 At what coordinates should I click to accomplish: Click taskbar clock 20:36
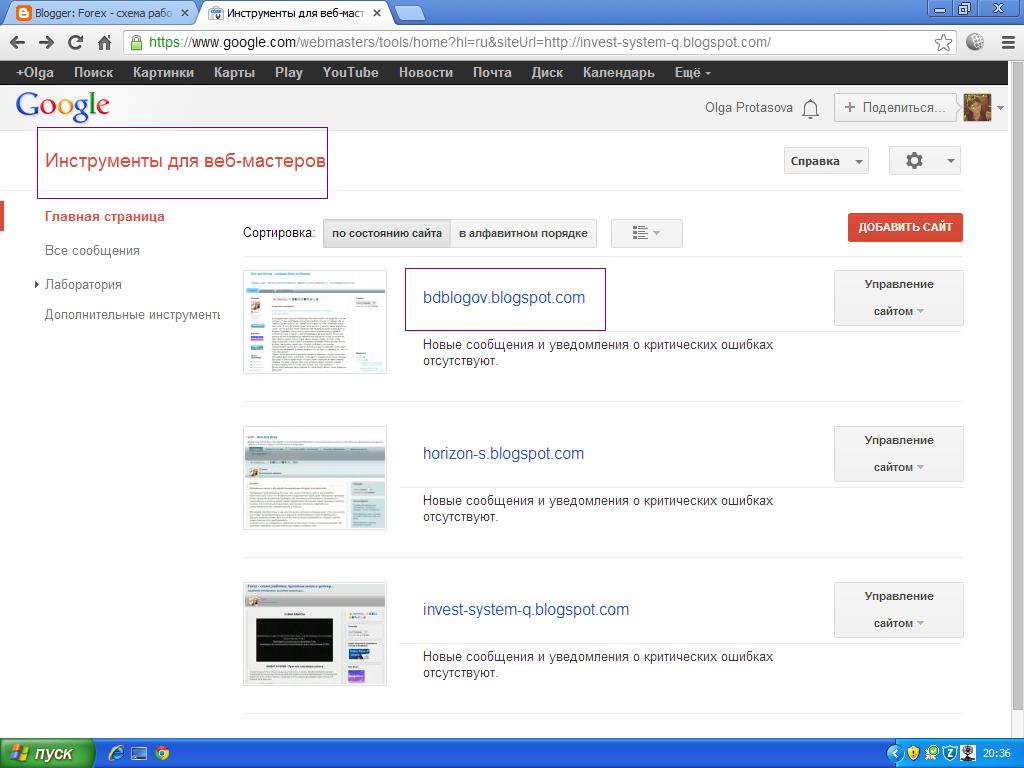pos(997,754)
